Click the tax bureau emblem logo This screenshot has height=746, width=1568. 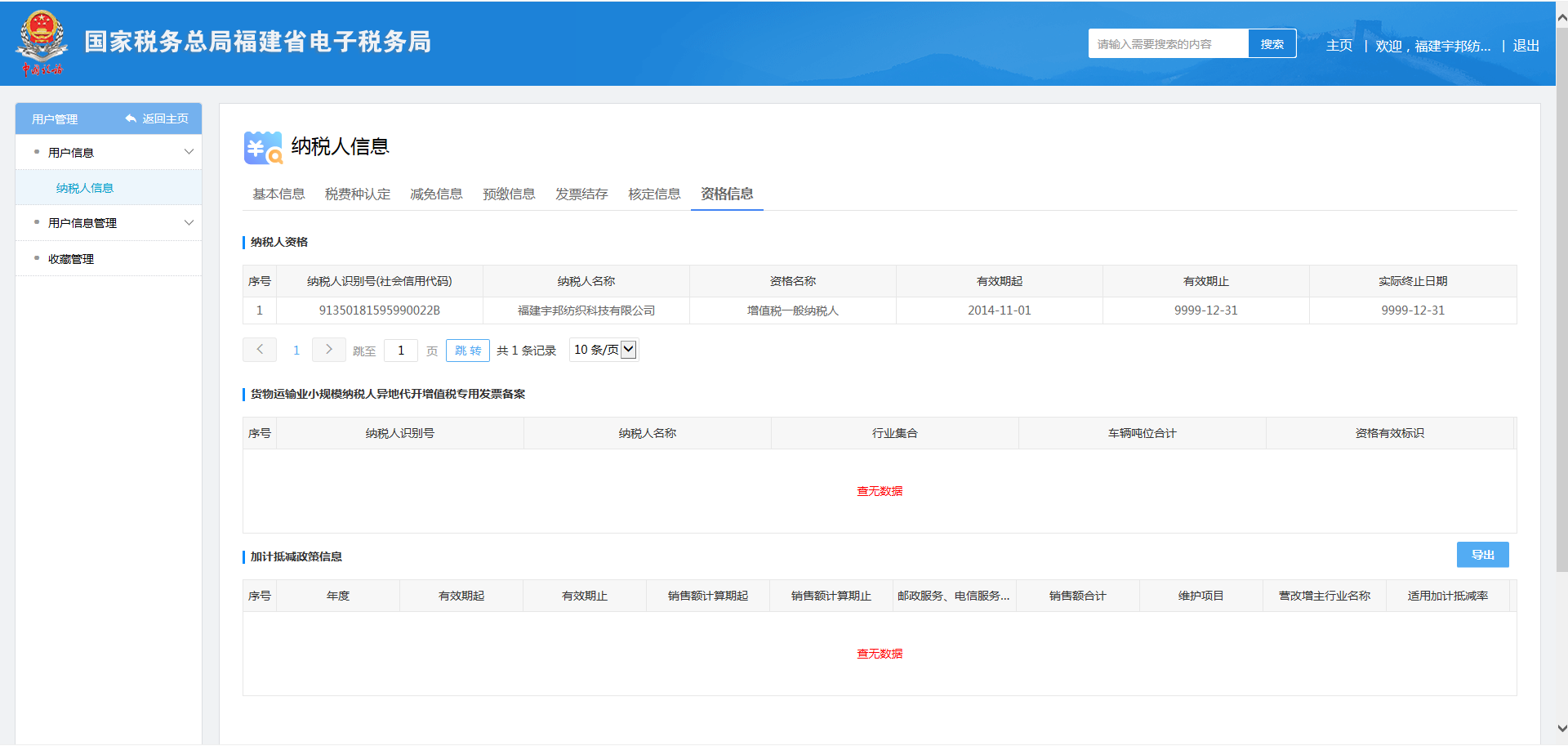[x=42, y=42]
